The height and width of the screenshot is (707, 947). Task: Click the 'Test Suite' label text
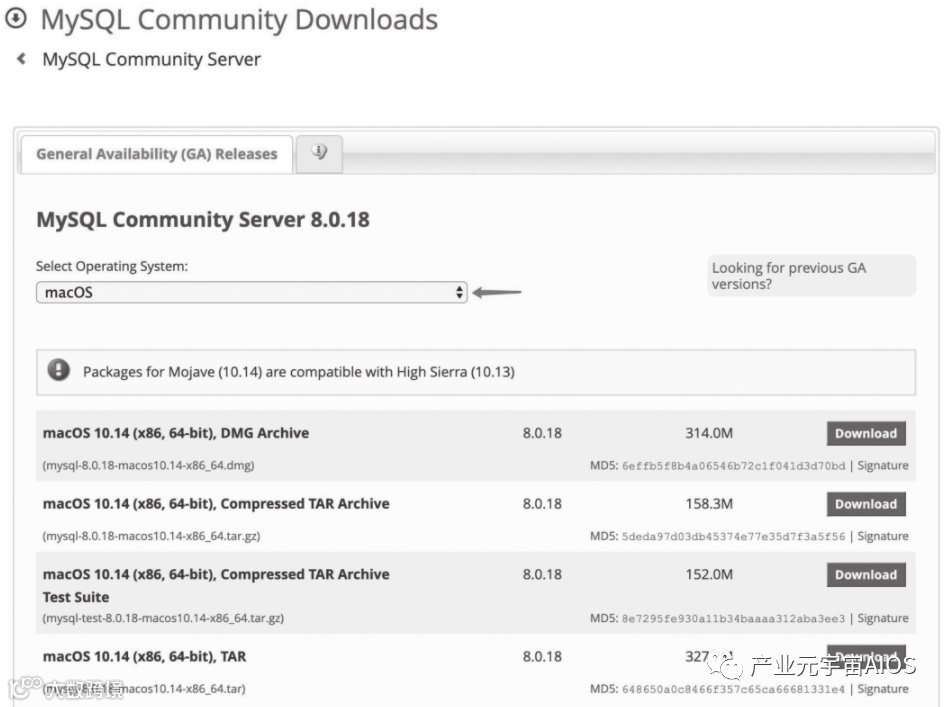(x=76, y=597)
